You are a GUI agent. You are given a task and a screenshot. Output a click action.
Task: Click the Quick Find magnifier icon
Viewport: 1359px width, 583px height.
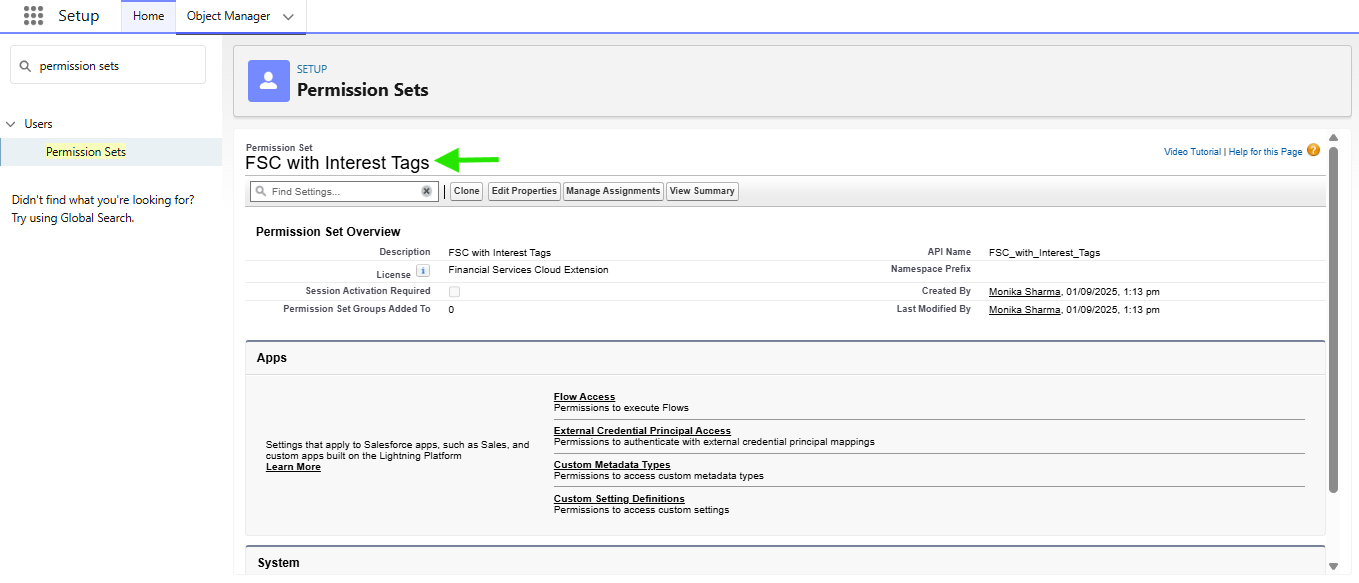25,66
